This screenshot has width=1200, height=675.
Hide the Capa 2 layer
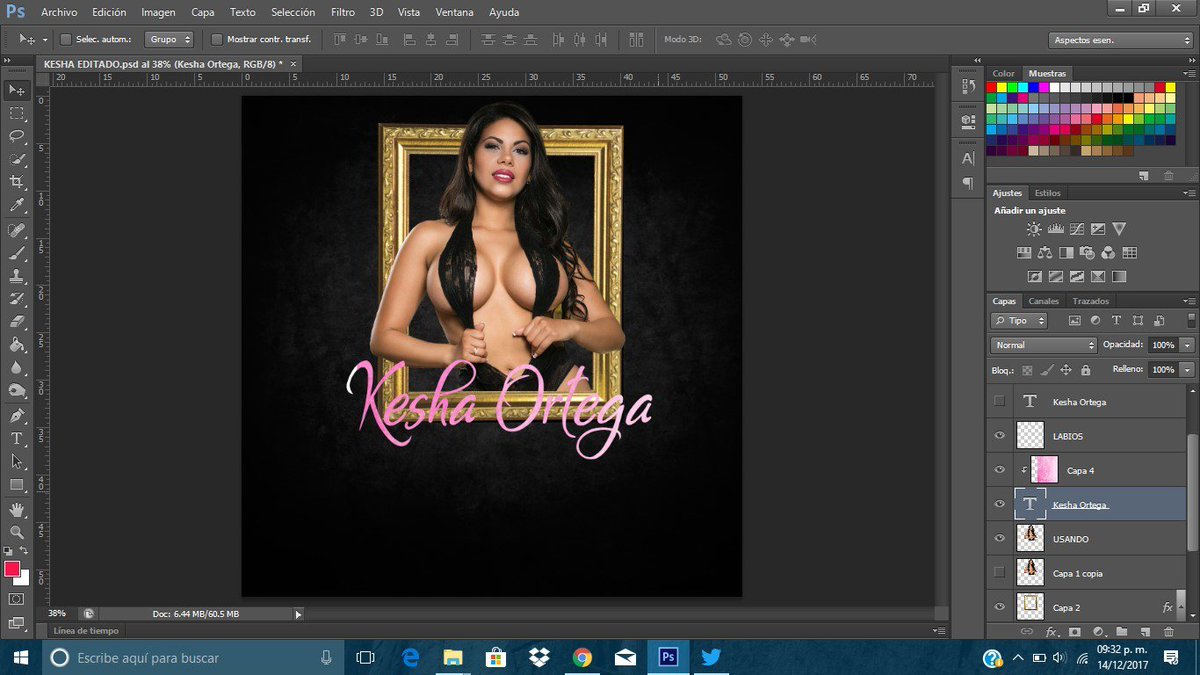tap(999, 607)
